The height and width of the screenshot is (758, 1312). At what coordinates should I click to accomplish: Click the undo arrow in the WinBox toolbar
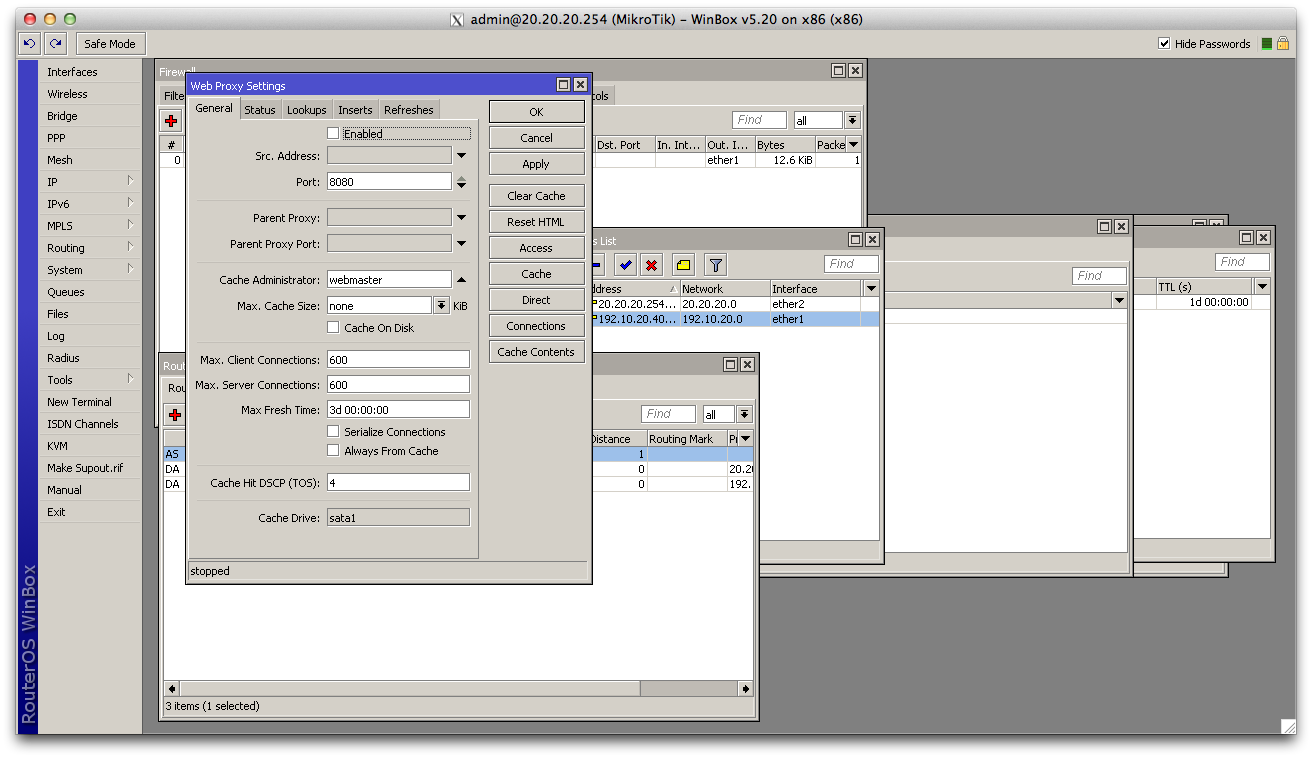(x=29, y=44)
